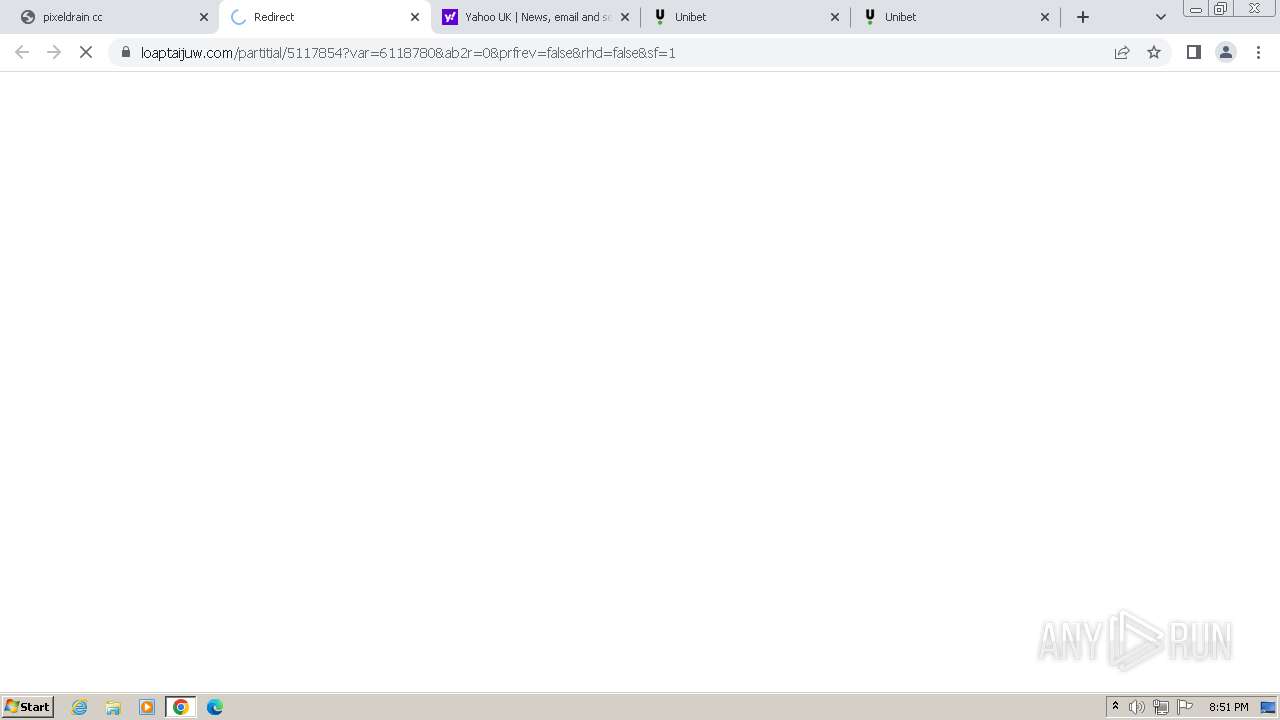Expand the tab search dropdown

click(x=1161, y=17)
